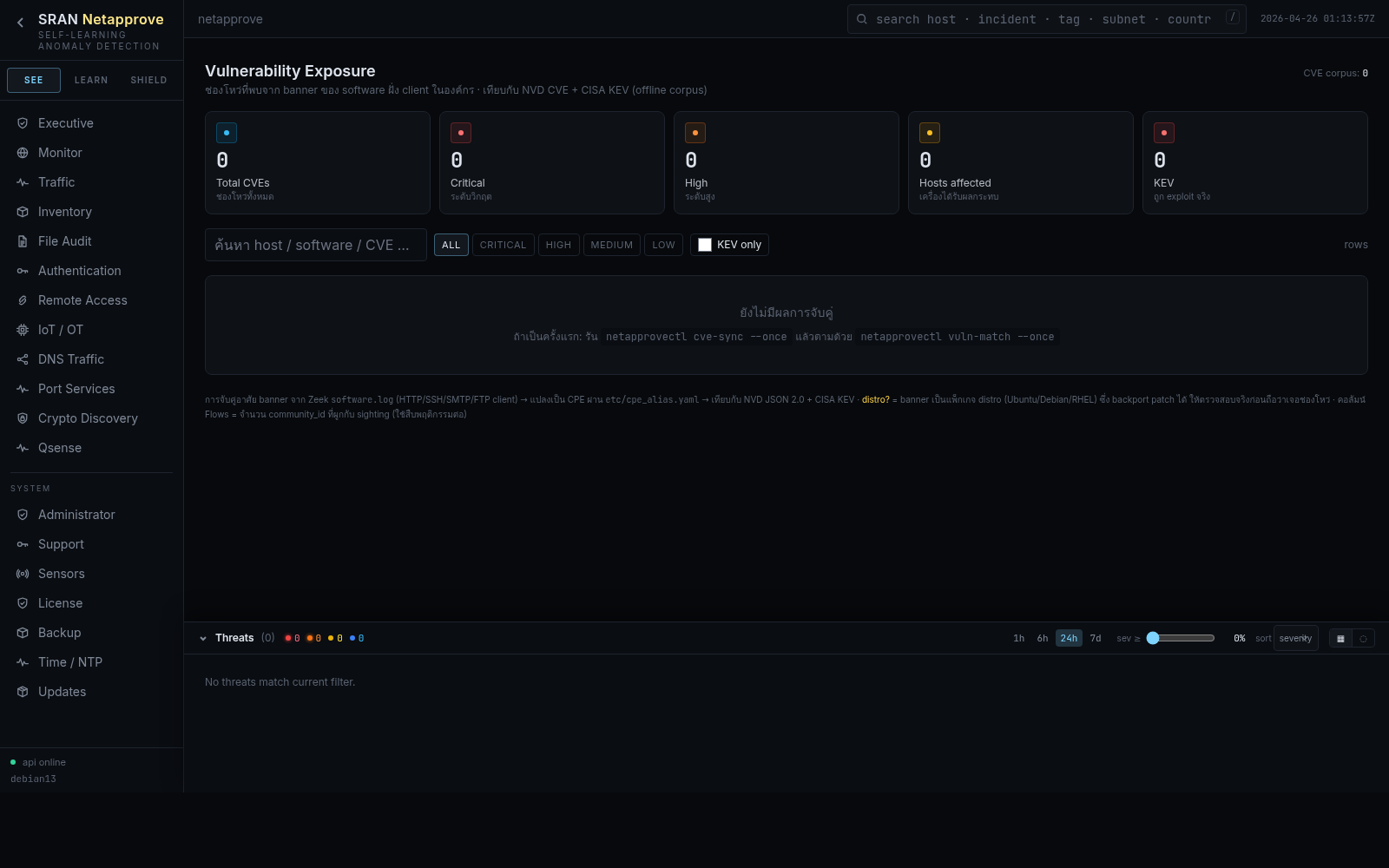Click the Inventory box icon
Image resolution: width=1389 pixels, height=868 pixels.
[23, 212]
